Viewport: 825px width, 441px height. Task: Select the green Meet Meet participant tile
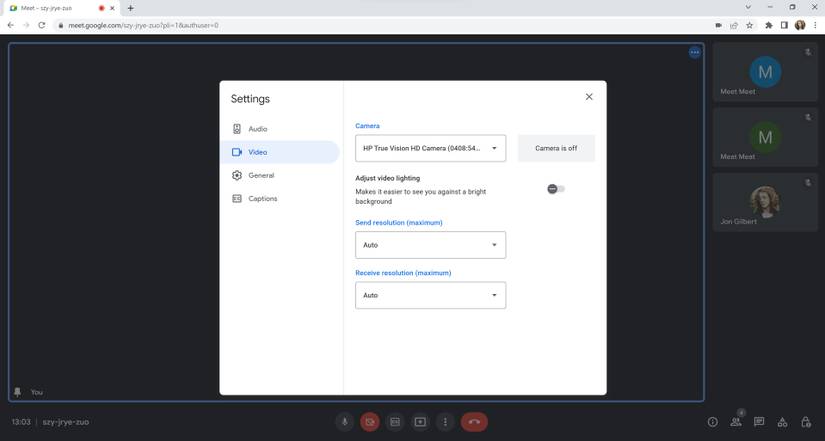765,137
